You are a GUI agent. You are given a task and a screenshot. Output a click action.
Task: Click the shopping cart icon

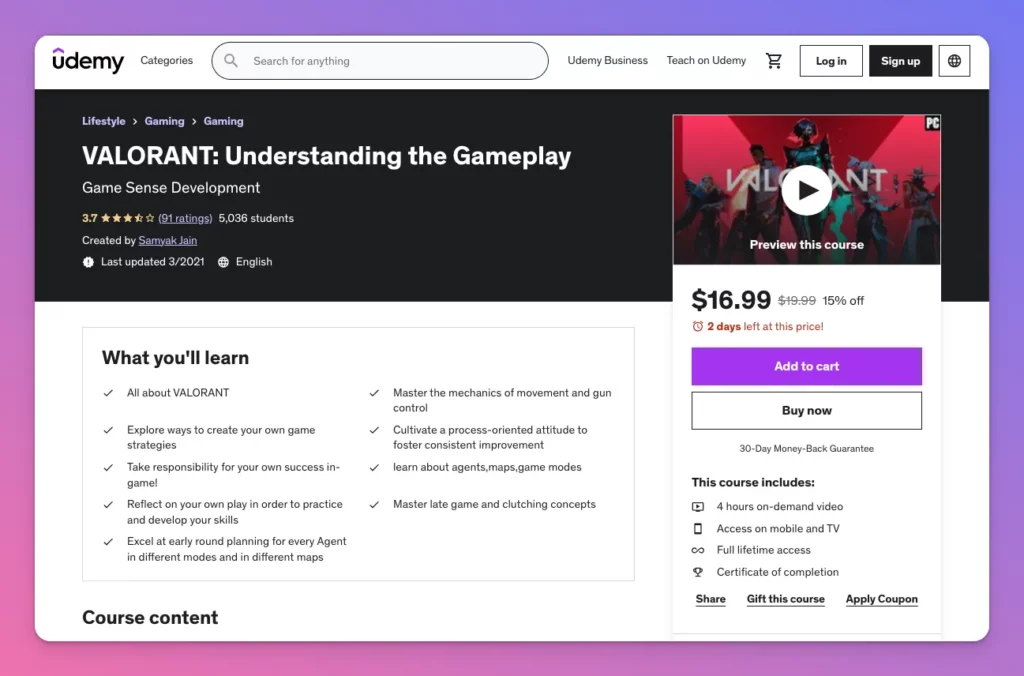(x=774, y=60)
